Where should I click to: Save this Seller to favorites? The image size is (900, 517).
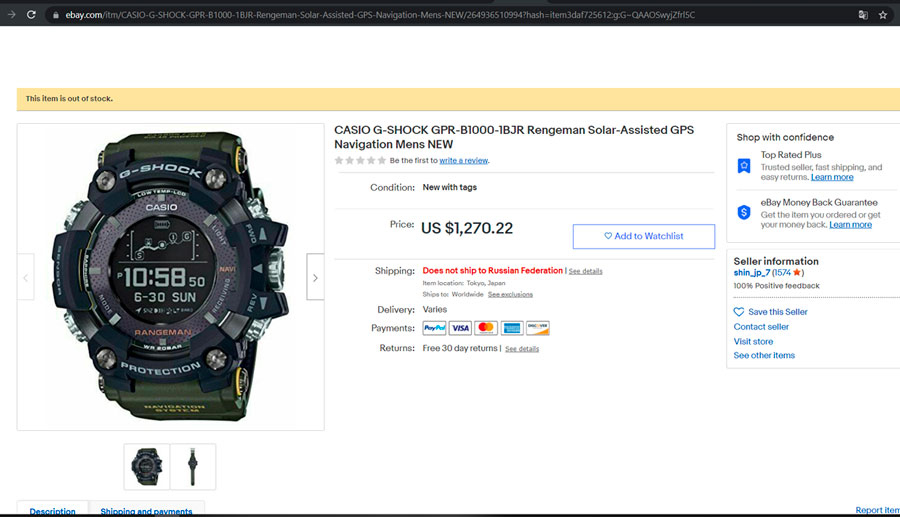coord(777,312)
